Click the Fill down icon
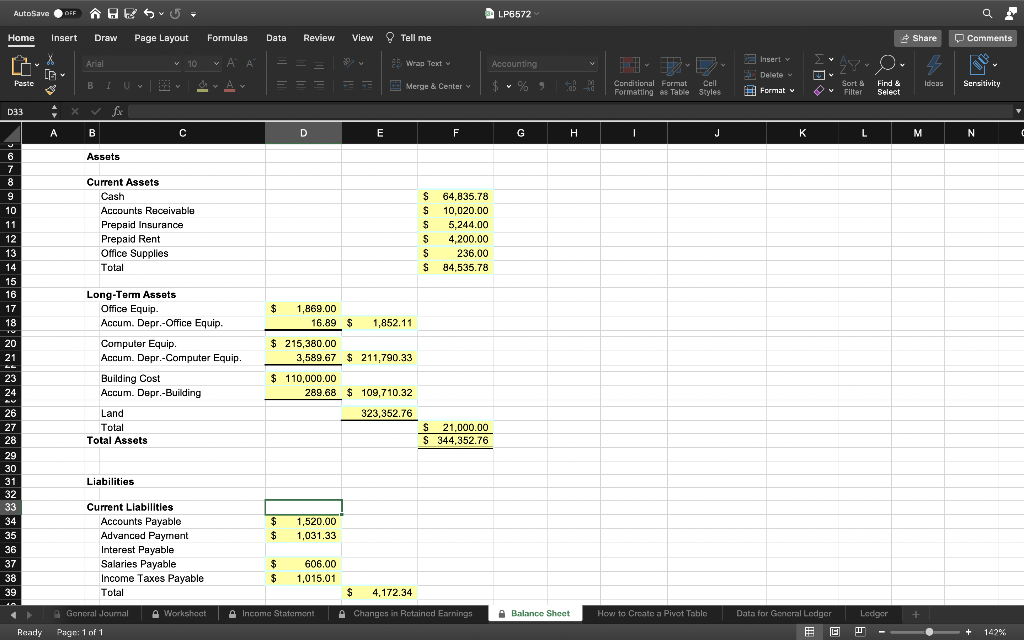 pos(819,75)
